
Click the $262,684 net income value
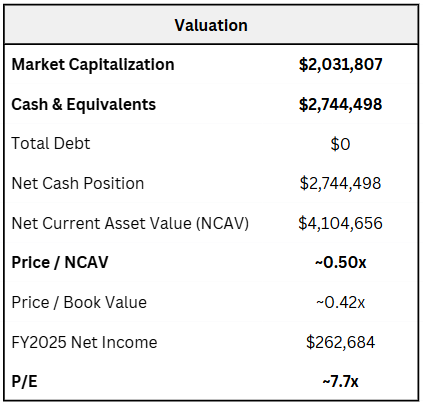click(x=340, y=342)
